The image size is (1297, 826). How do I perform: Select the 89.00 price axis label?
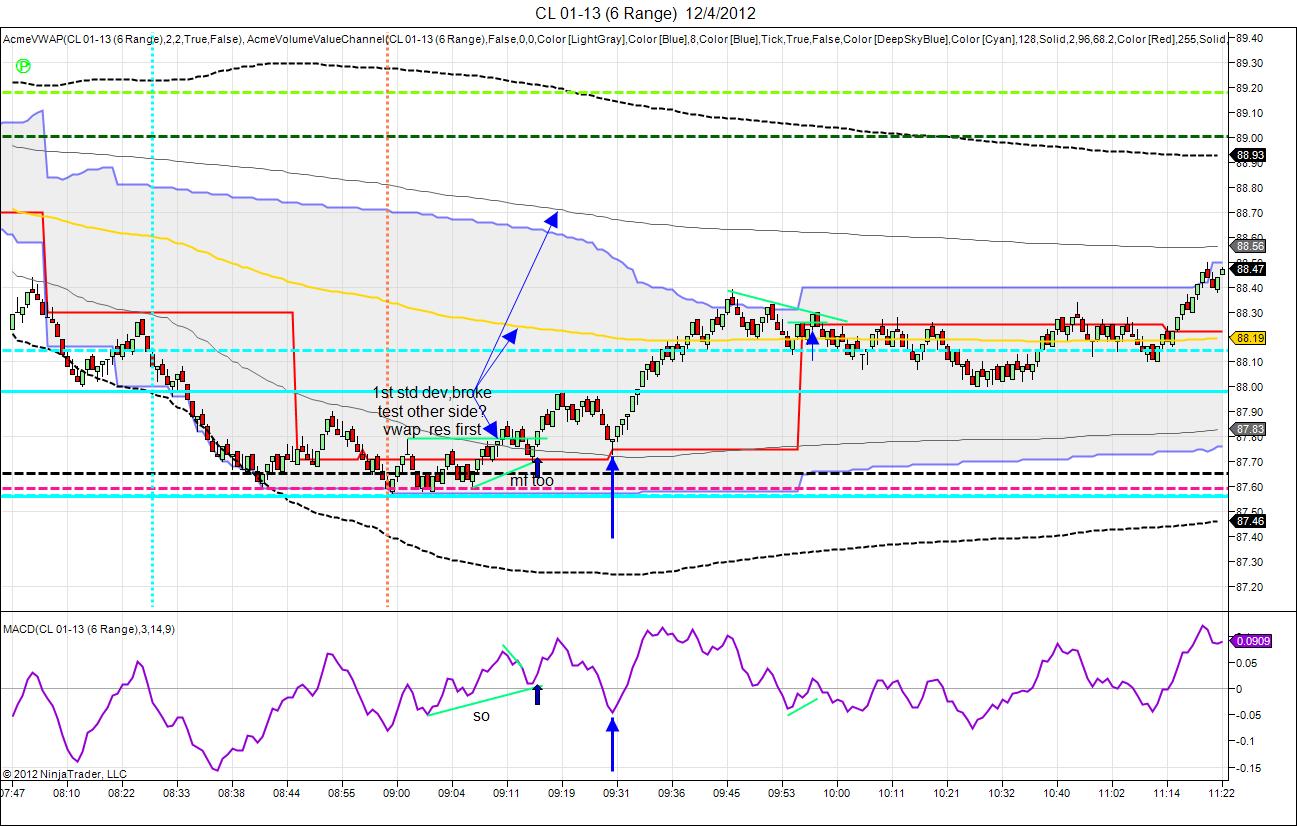point(1250,138)
